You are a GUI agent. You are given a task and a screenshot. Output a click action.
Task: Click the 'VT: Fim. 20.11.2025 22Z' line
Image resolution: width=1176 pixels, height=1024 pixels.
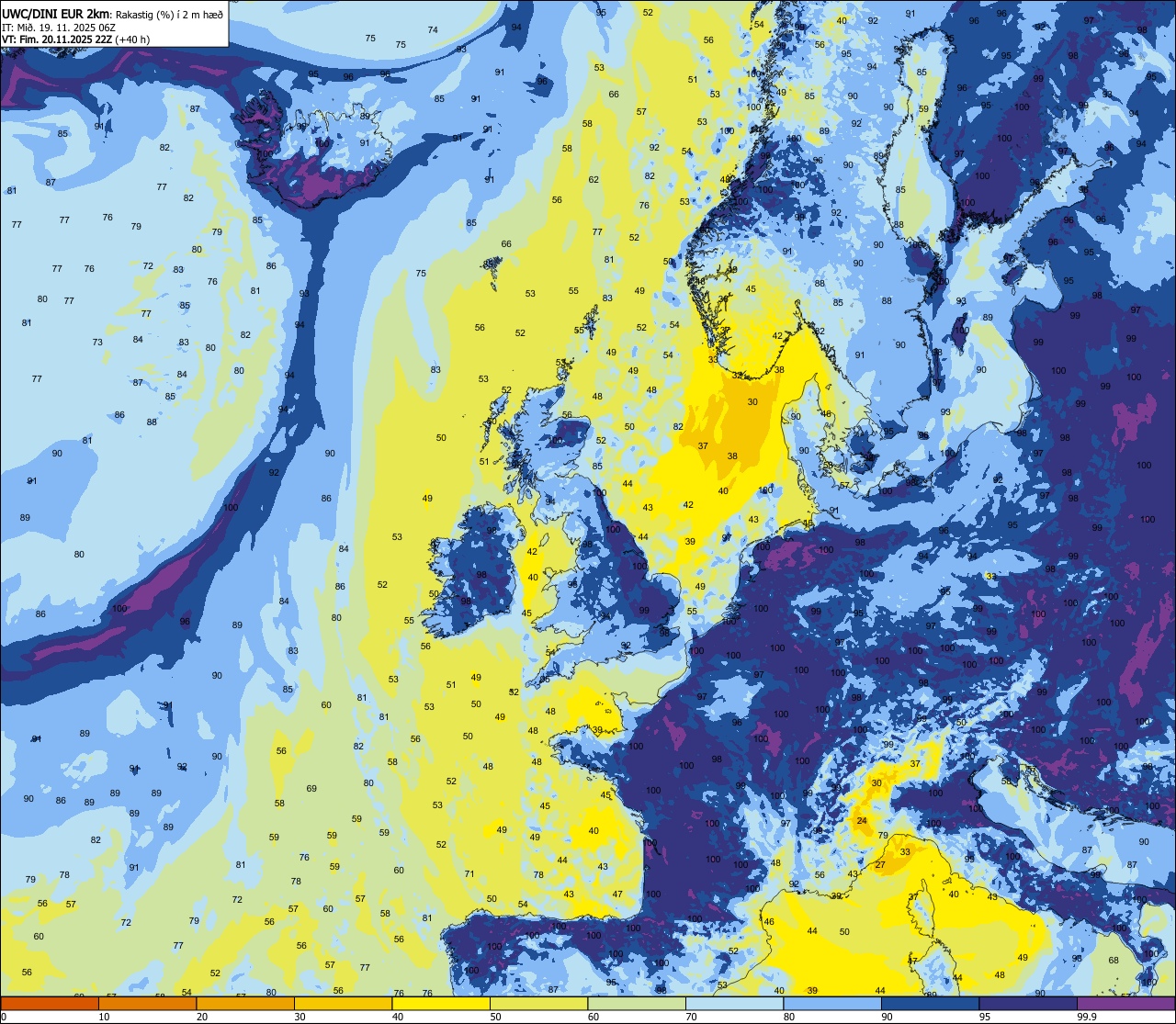click(x=57, y=39)
